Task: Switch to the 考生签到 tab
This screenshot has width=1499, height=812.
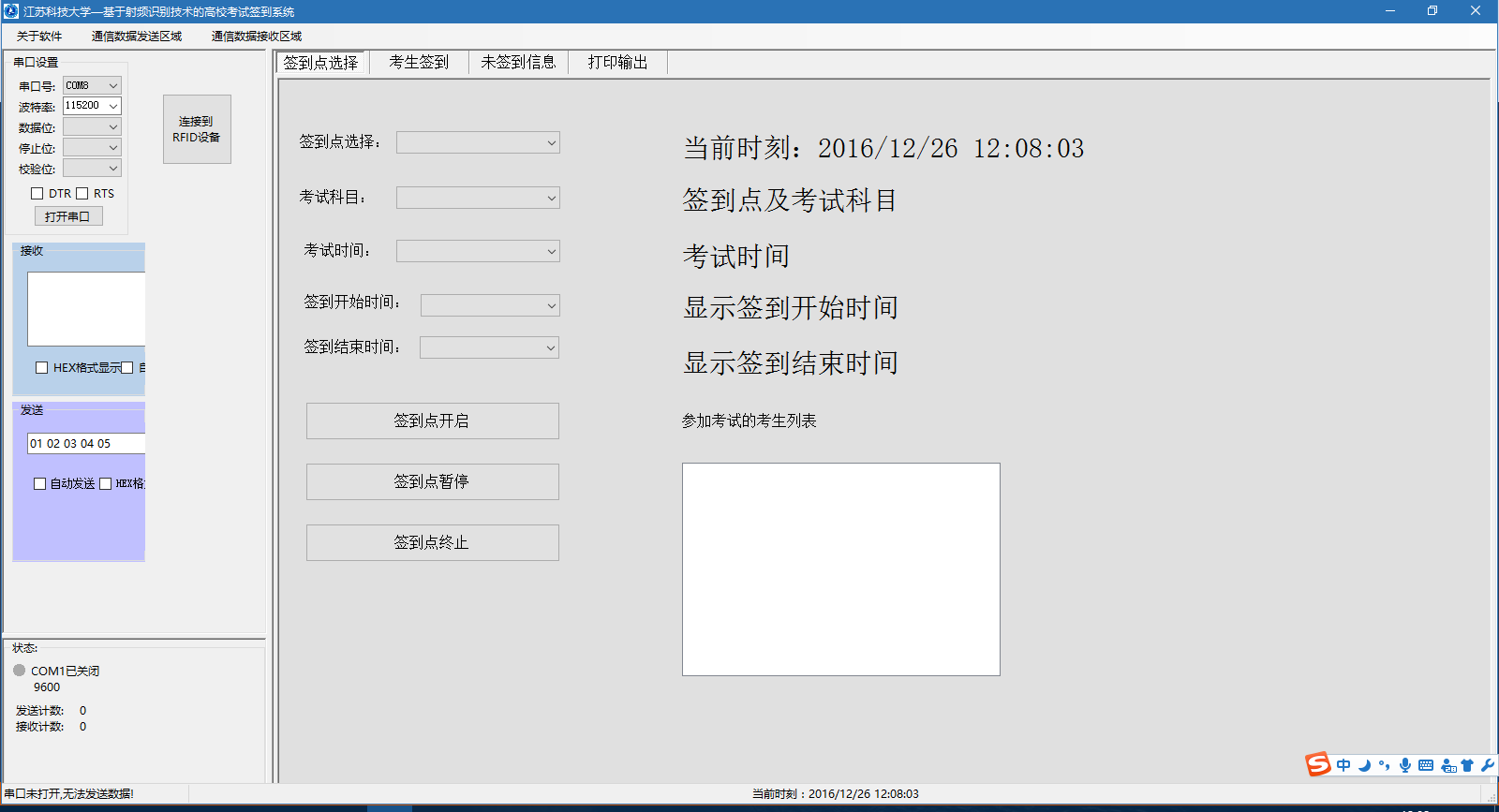Action: (x=419, y=63)
